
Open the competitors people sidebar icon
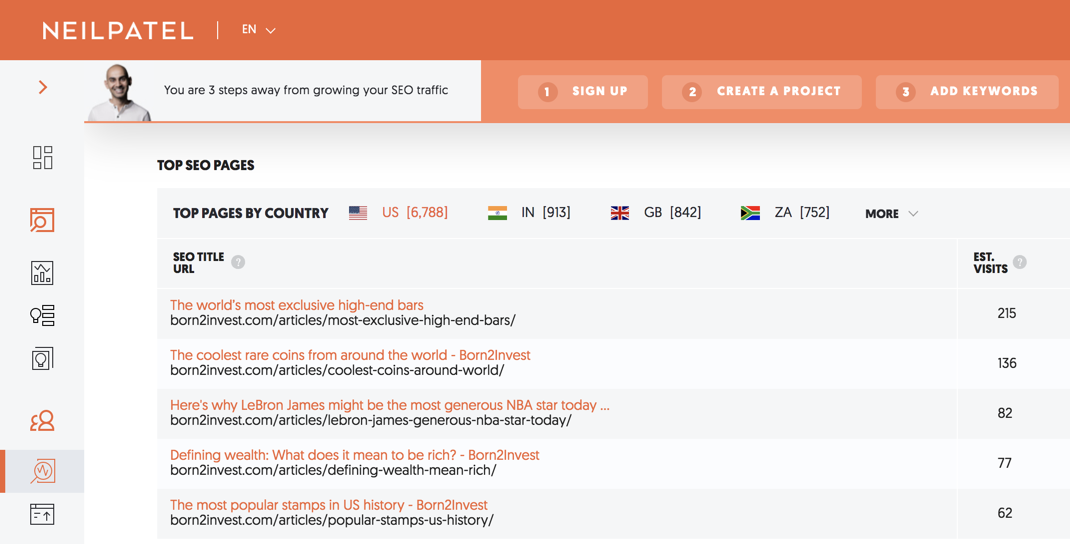42,420
